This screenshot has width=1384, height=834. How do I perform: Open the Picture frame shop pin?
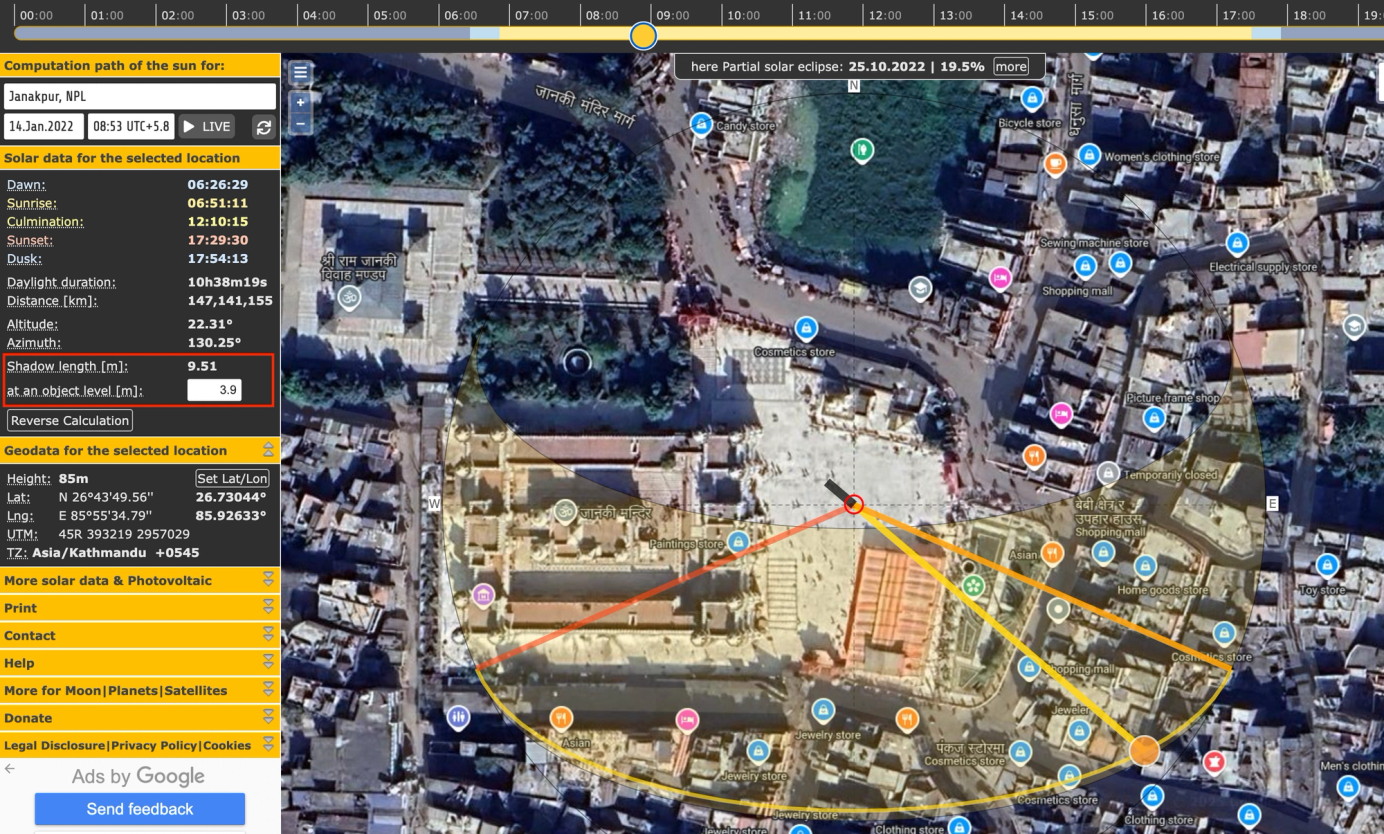tap(1153, 418)
